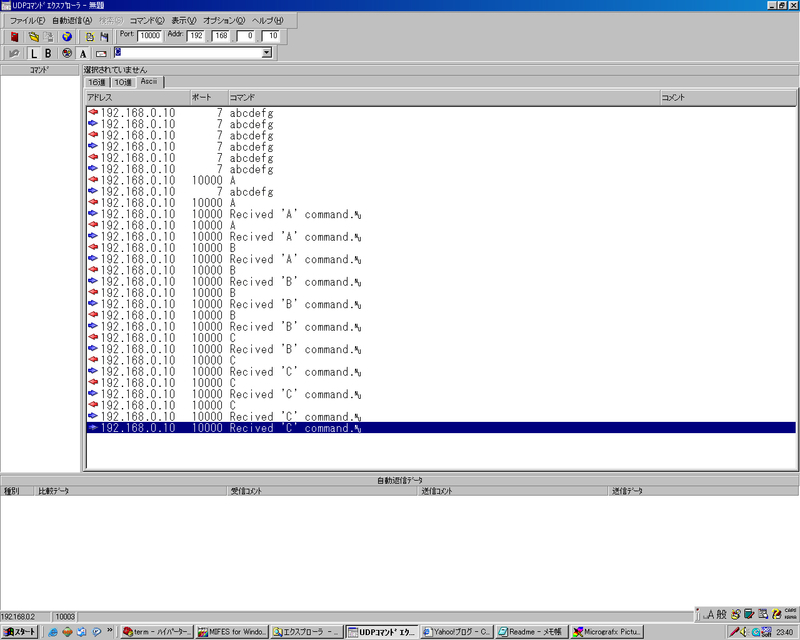The width and height of the screenshot is (800, 640).
Task: Expand quick launch overflow chevron
Action: (110, 631)
